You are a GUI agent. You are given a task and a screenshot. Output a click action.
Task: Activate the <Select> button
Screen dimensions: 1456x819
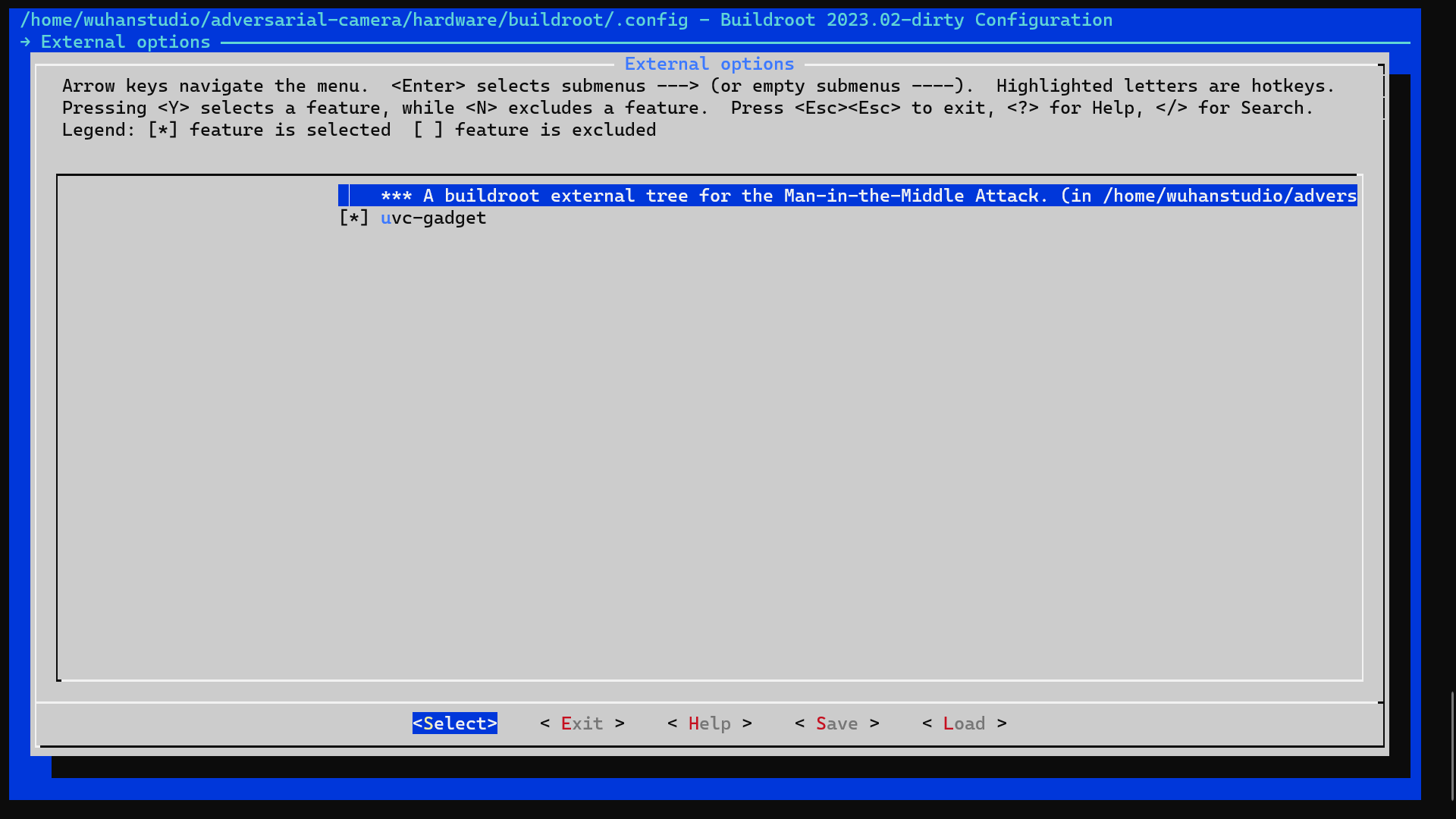[x=454, y=723]
